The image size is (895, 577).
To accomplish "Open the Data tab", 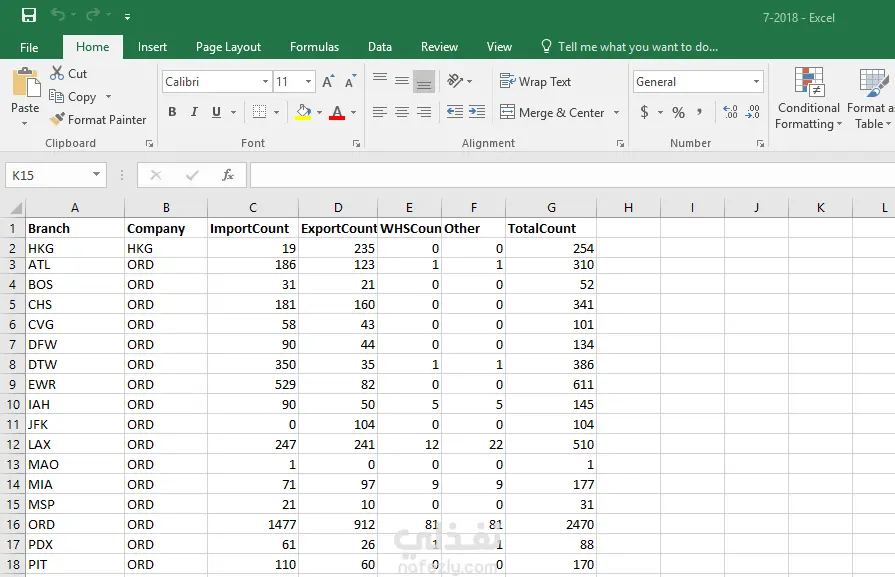I will pyautogui.click(x=380, y=47).
